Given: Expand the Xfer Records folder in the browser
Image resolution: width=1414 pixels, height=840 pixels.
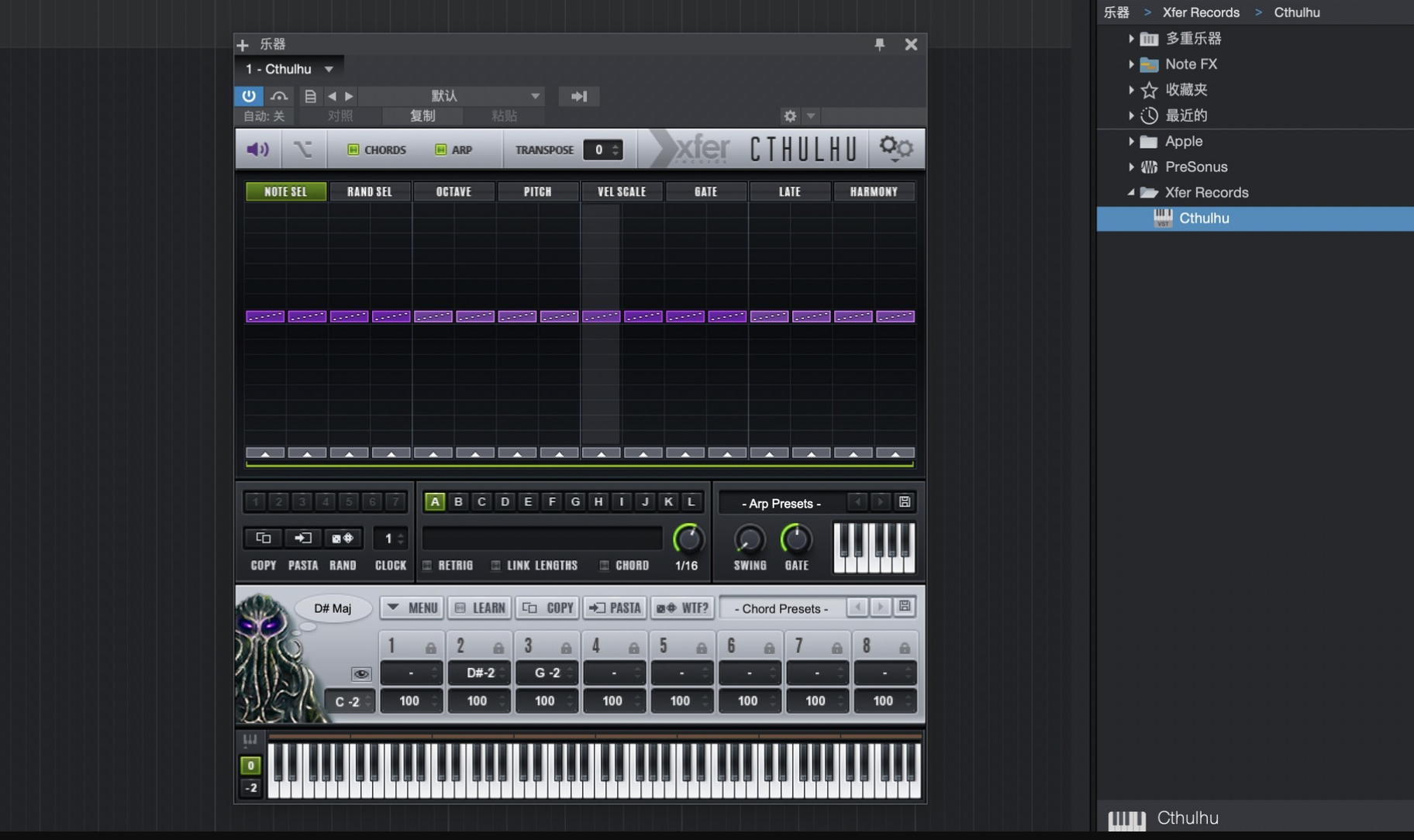Looking at the screenshot, I should 1132,192.
